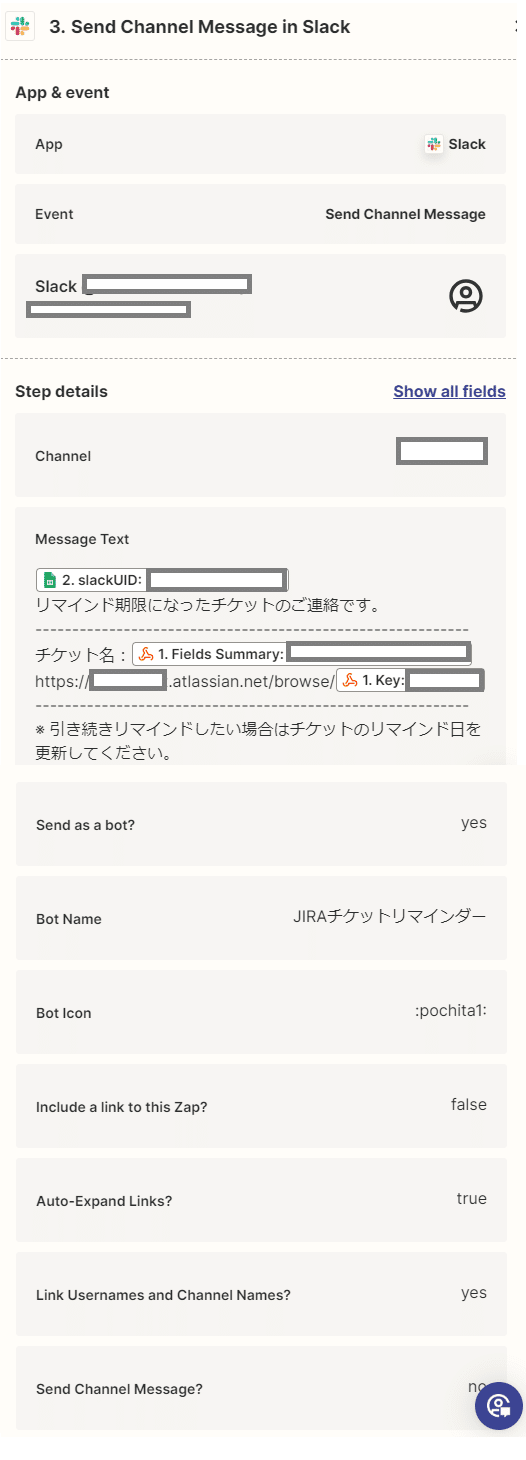Viewport: 526px width, 1460px height.
Task: Open the Slack account avatar icon
Action: click(466, 295)
